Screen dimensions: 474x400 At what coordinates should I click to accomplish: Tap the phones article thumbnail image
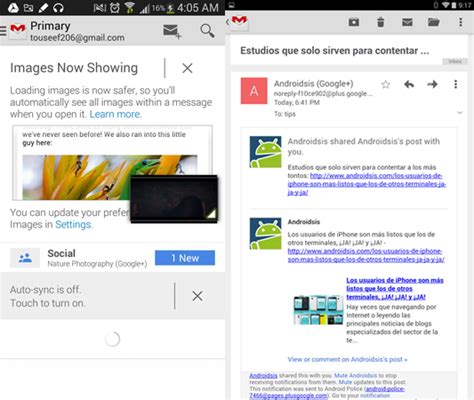(318, 310)
